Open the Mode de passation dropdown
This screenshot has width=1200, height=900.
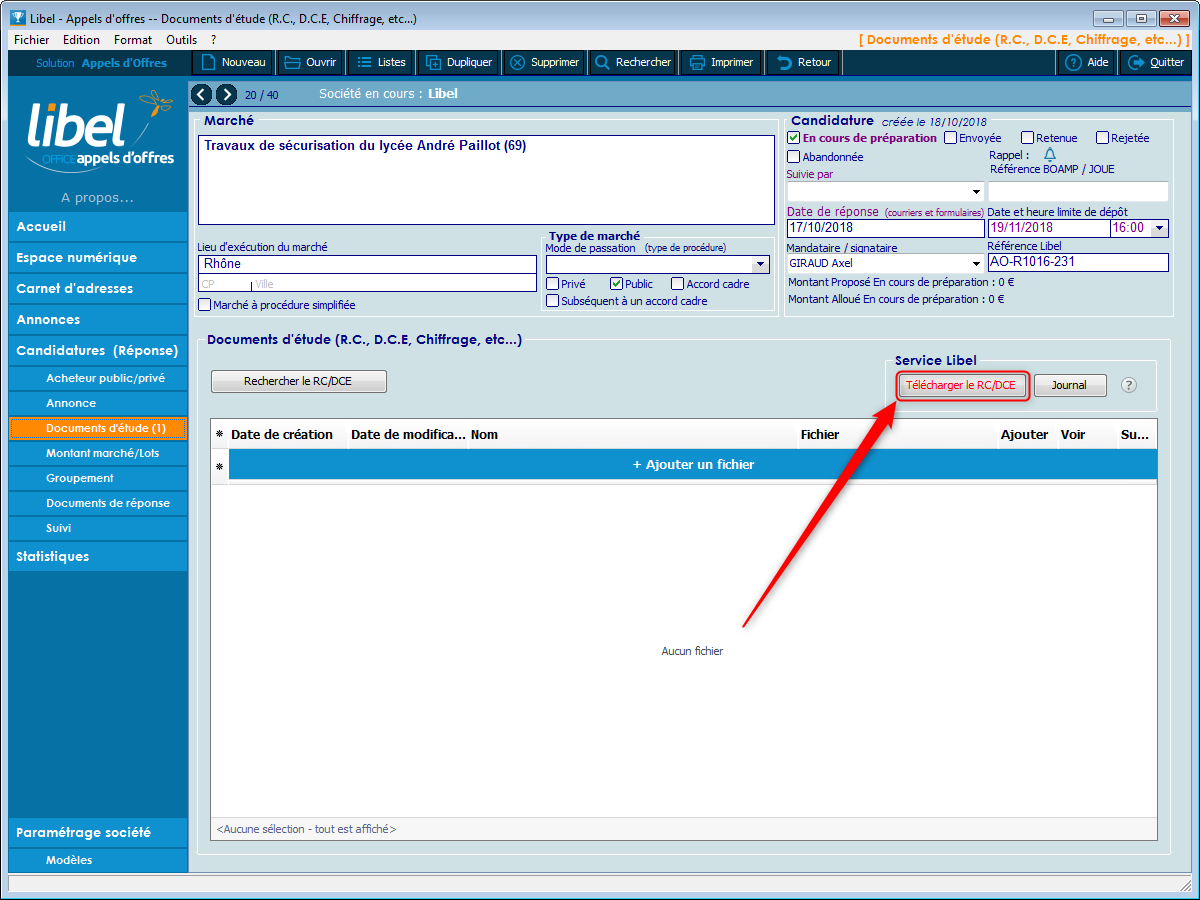point(761,265)
